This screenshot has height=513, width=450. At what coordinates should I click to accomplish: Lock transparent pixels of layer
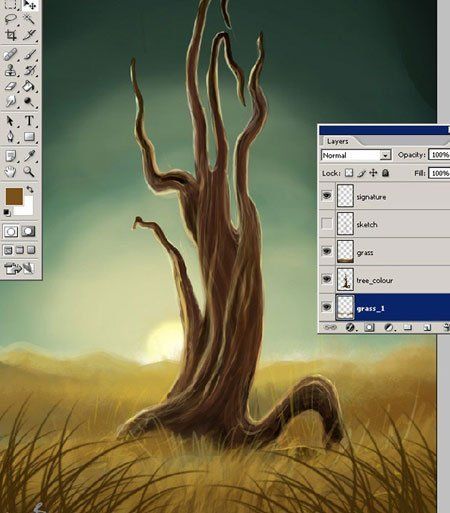click(x=349, y=173)
